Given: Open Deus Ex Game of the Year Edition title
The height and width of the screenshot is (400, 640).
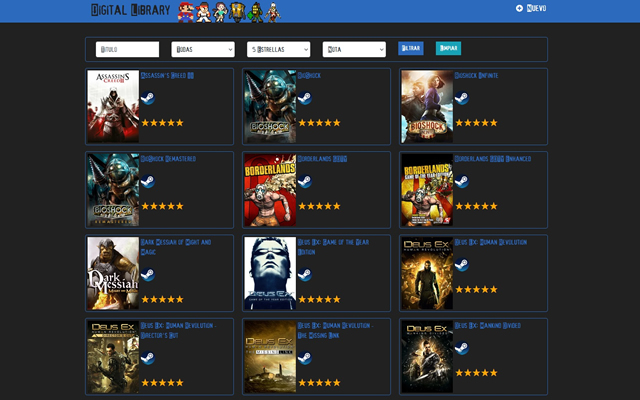Looking at the screenshot, I should [x=333, y=247].
